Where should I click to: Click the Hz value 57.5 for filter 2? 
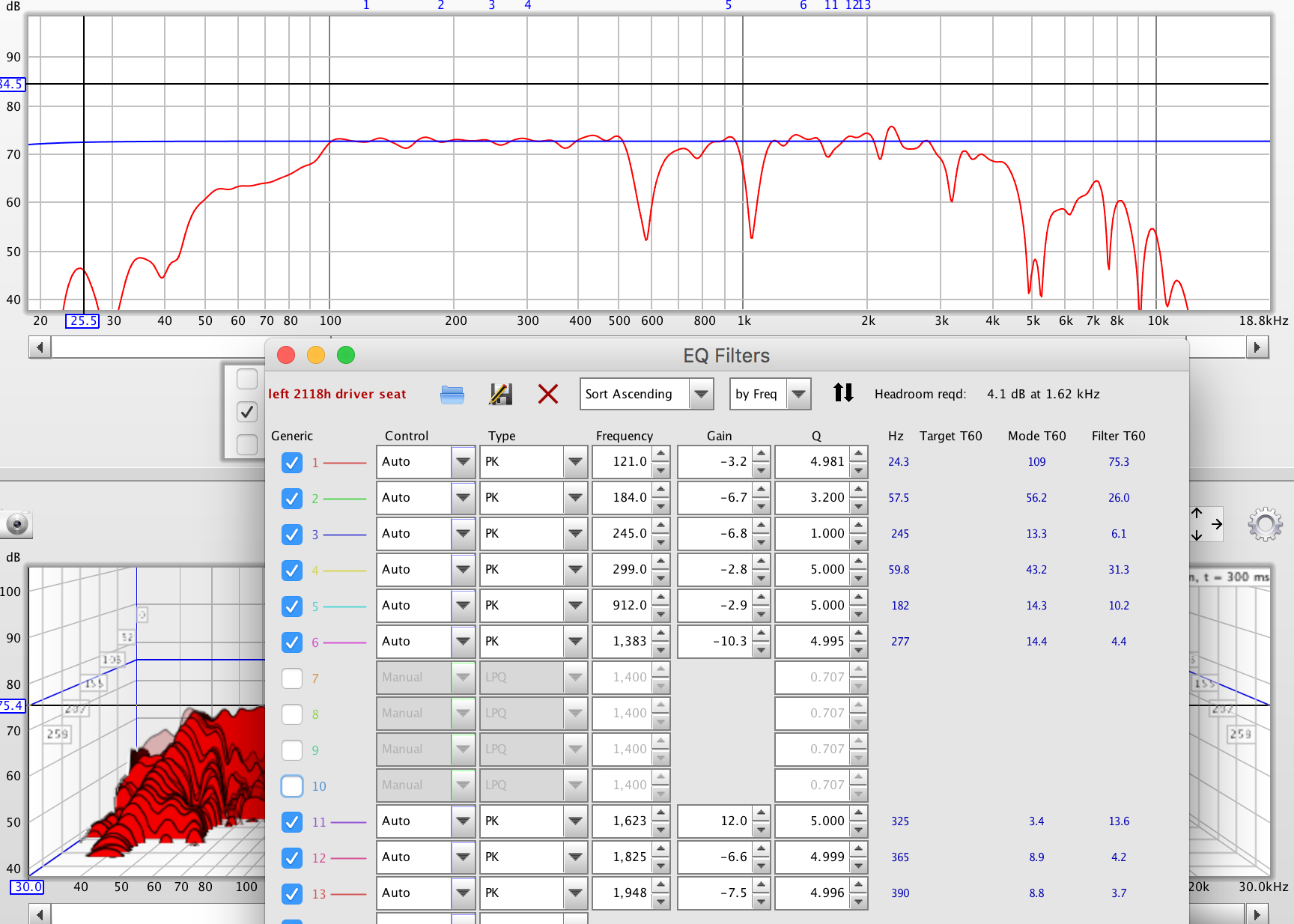tap(899, 498)
